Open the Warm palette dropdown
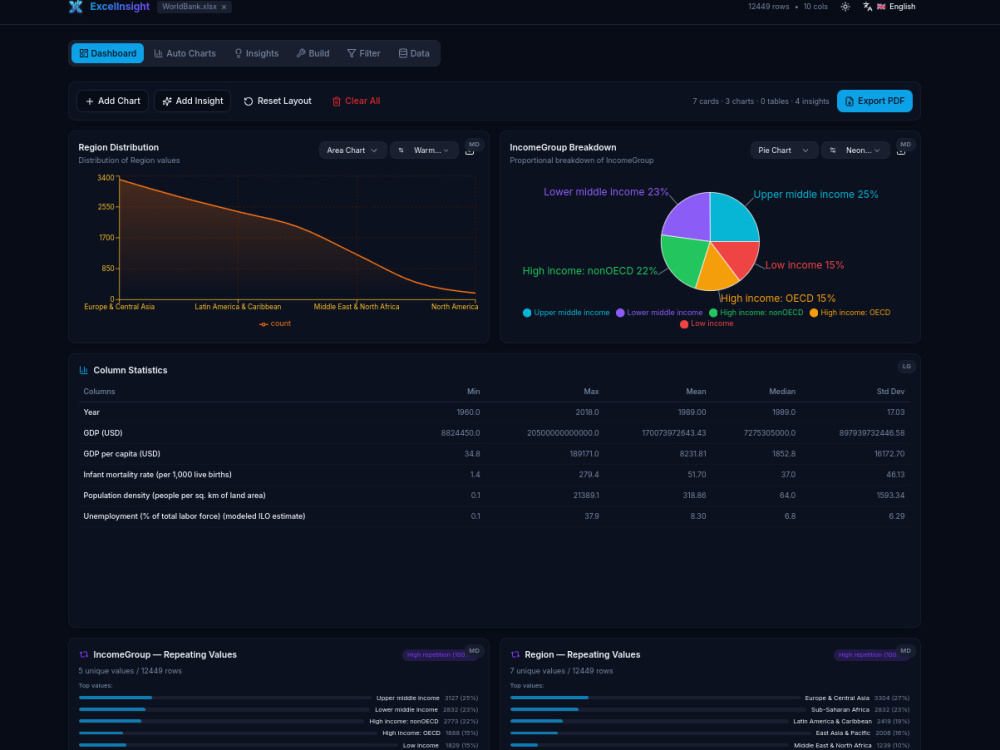This screenshot has width=1000, height=750. click(424, 151)
